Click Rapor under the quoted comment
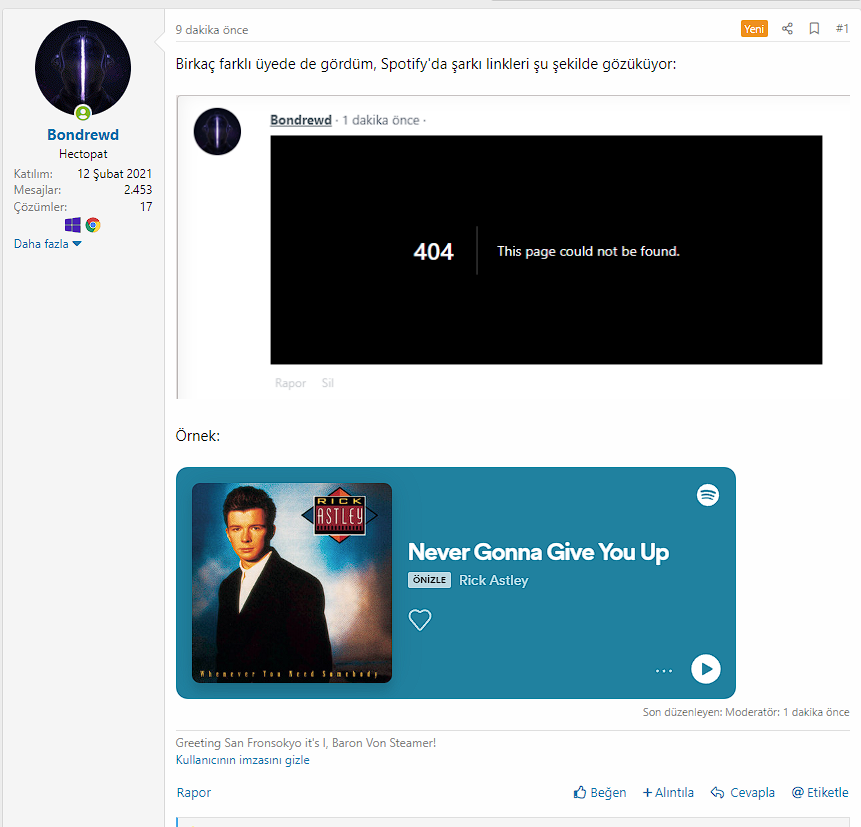Screen dimensions: 861x827 [290, 383]
